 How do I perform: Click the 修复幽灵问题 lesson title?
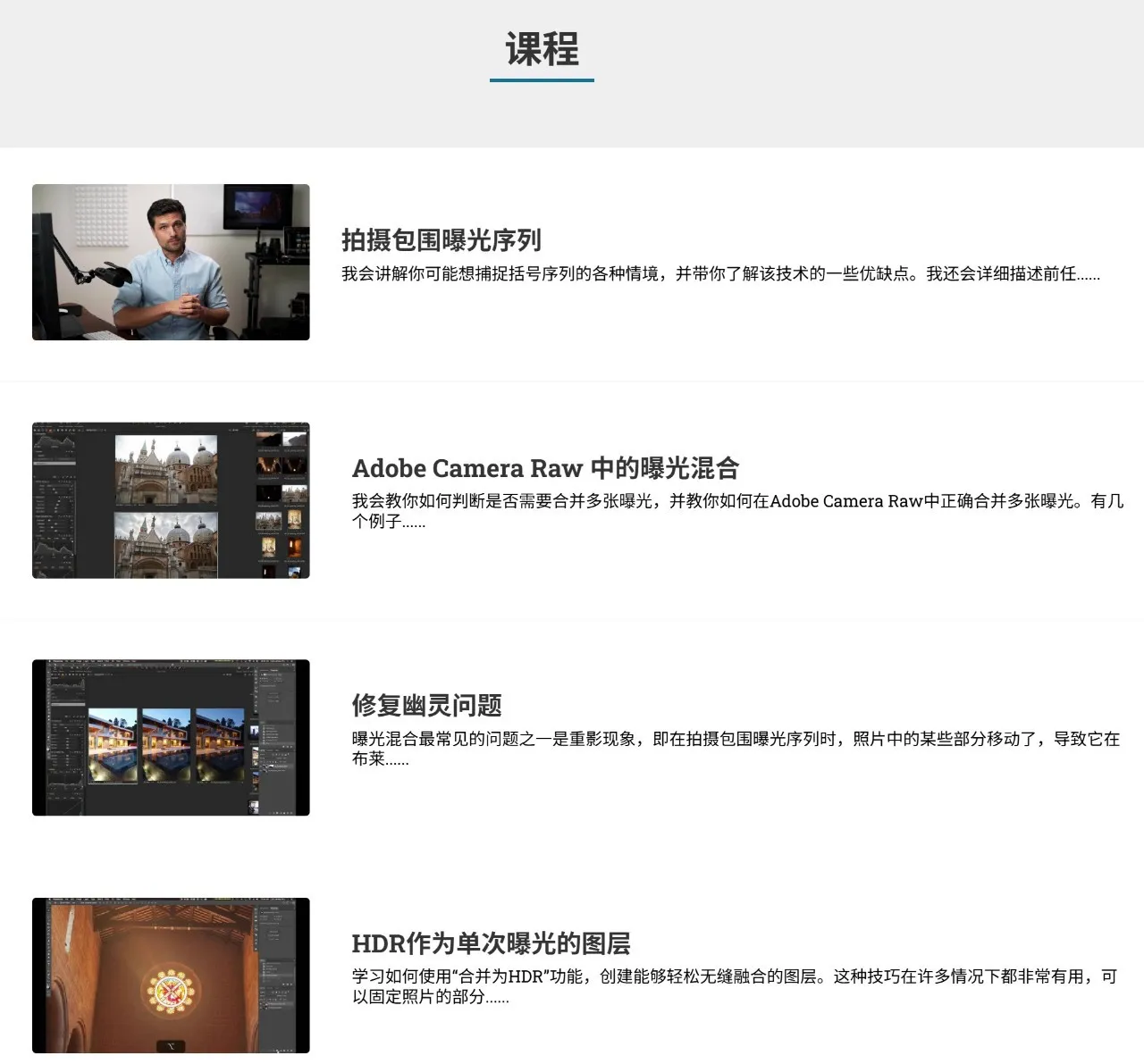pyautogui.click(x=427, y=706)
